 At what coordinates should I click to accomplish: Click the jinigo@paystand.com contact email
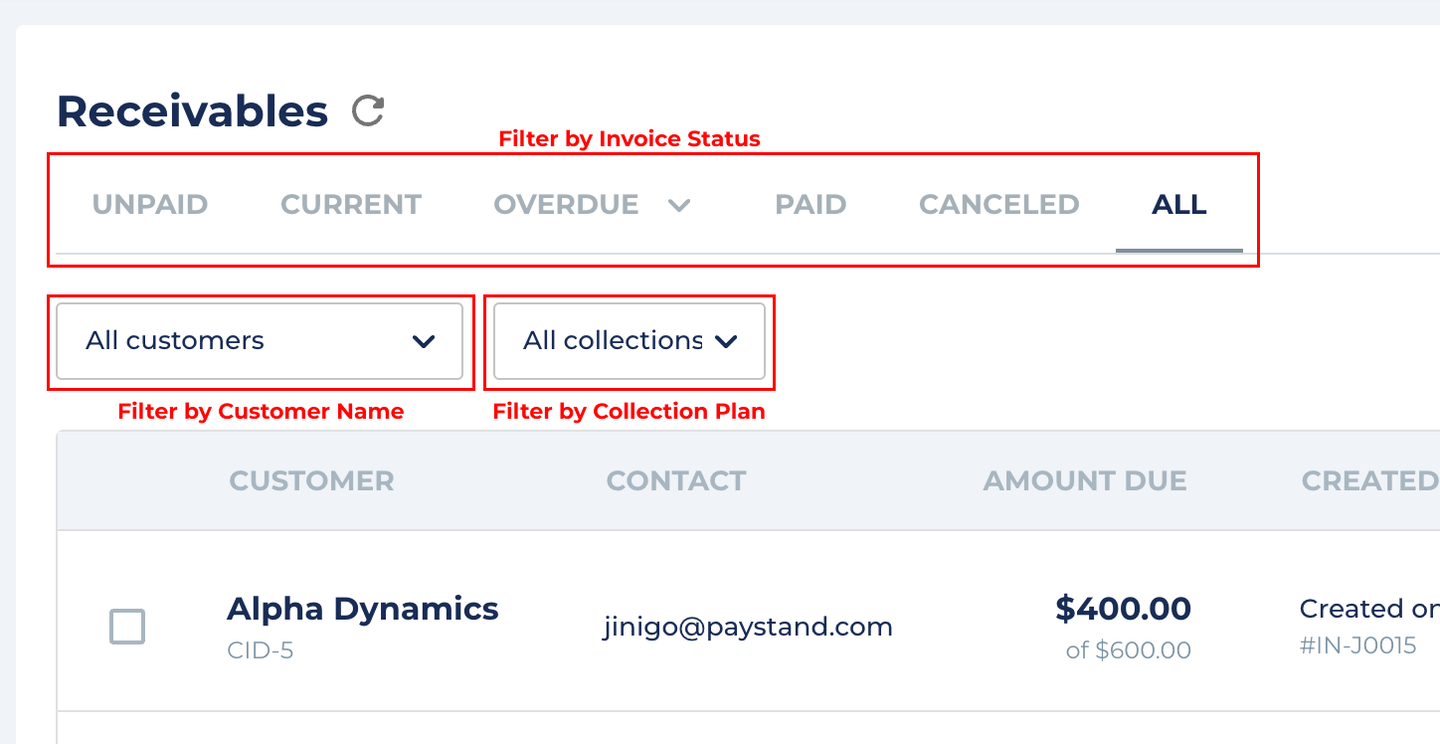748,627
